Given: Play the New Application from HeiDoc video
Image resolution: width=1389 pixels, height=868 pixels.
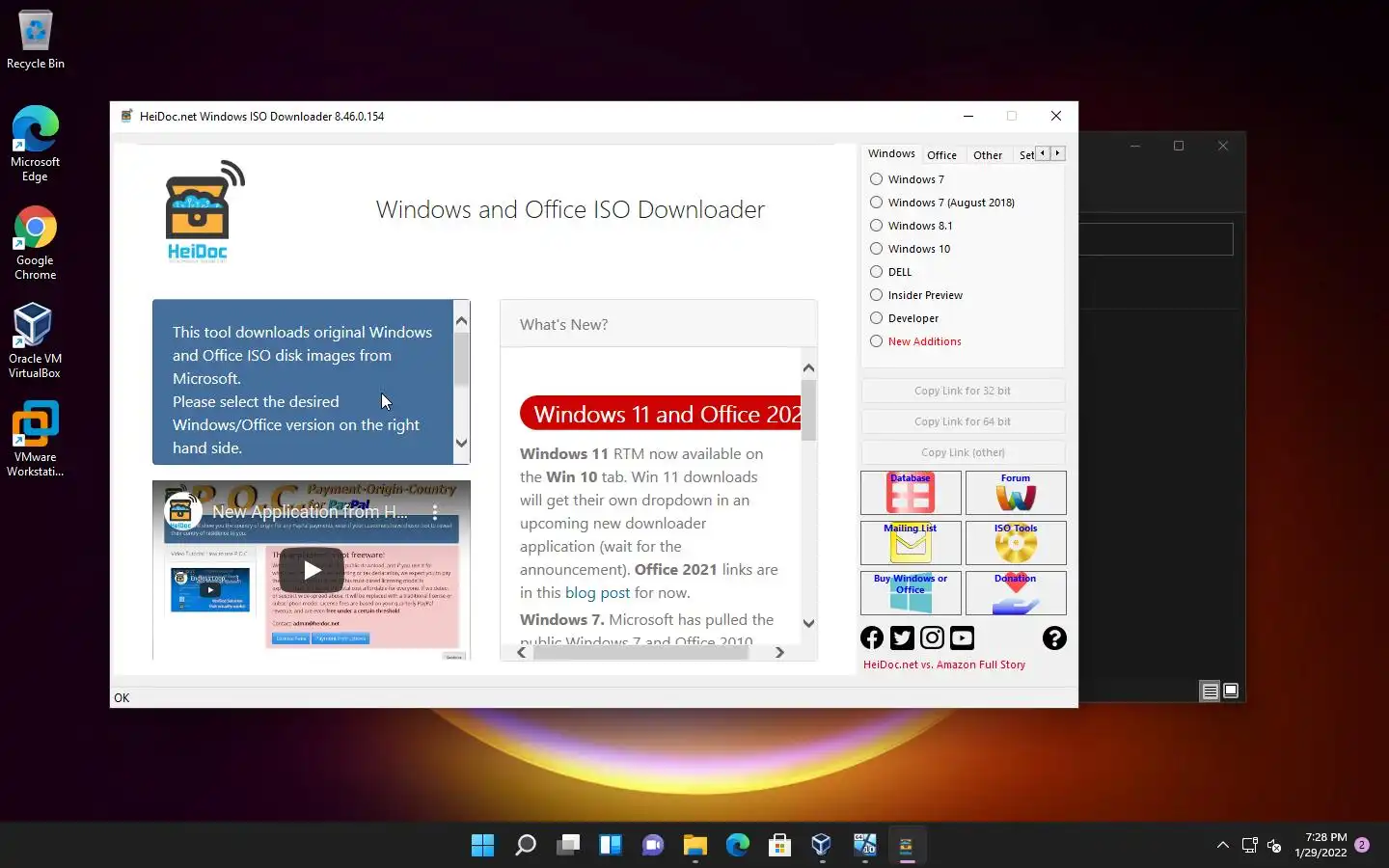Looking at the screenshot, I should 312,570.
